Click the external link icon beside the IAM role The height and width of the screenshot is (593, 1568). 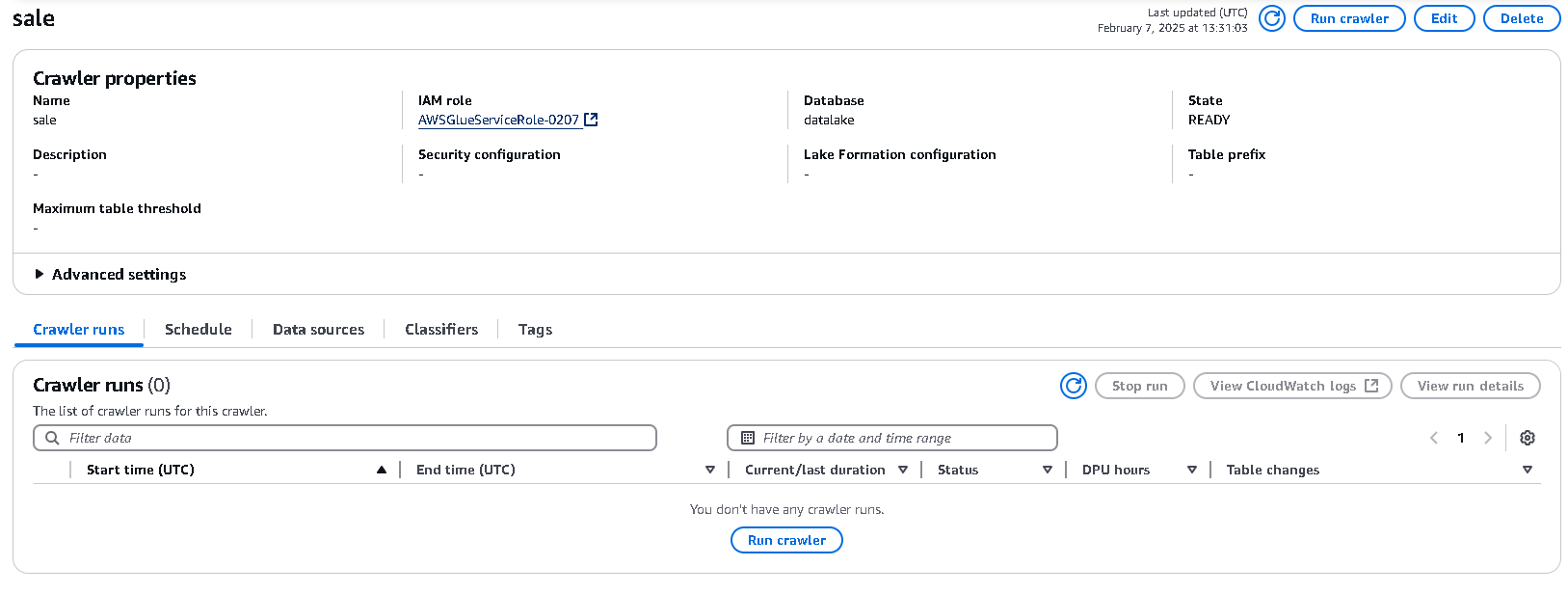(x=592, y=120)
